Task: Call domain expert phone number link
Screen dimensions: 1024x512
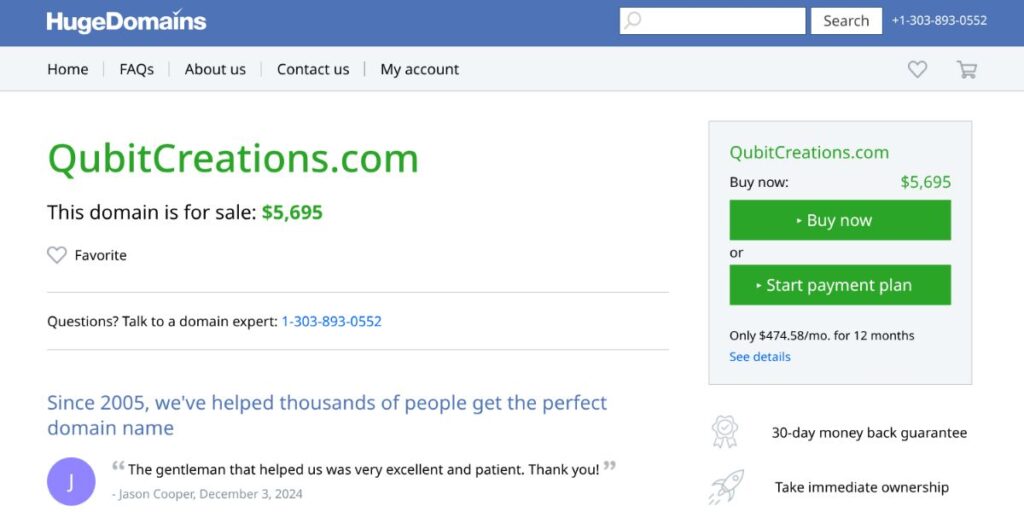Action: [331, 321]
